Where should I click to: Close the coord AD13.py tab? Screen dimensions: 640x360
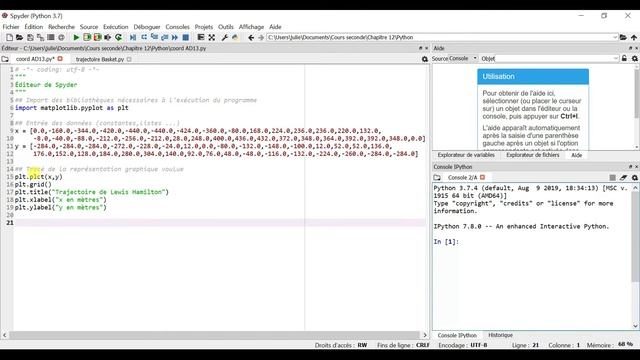[x=60, y=59]
